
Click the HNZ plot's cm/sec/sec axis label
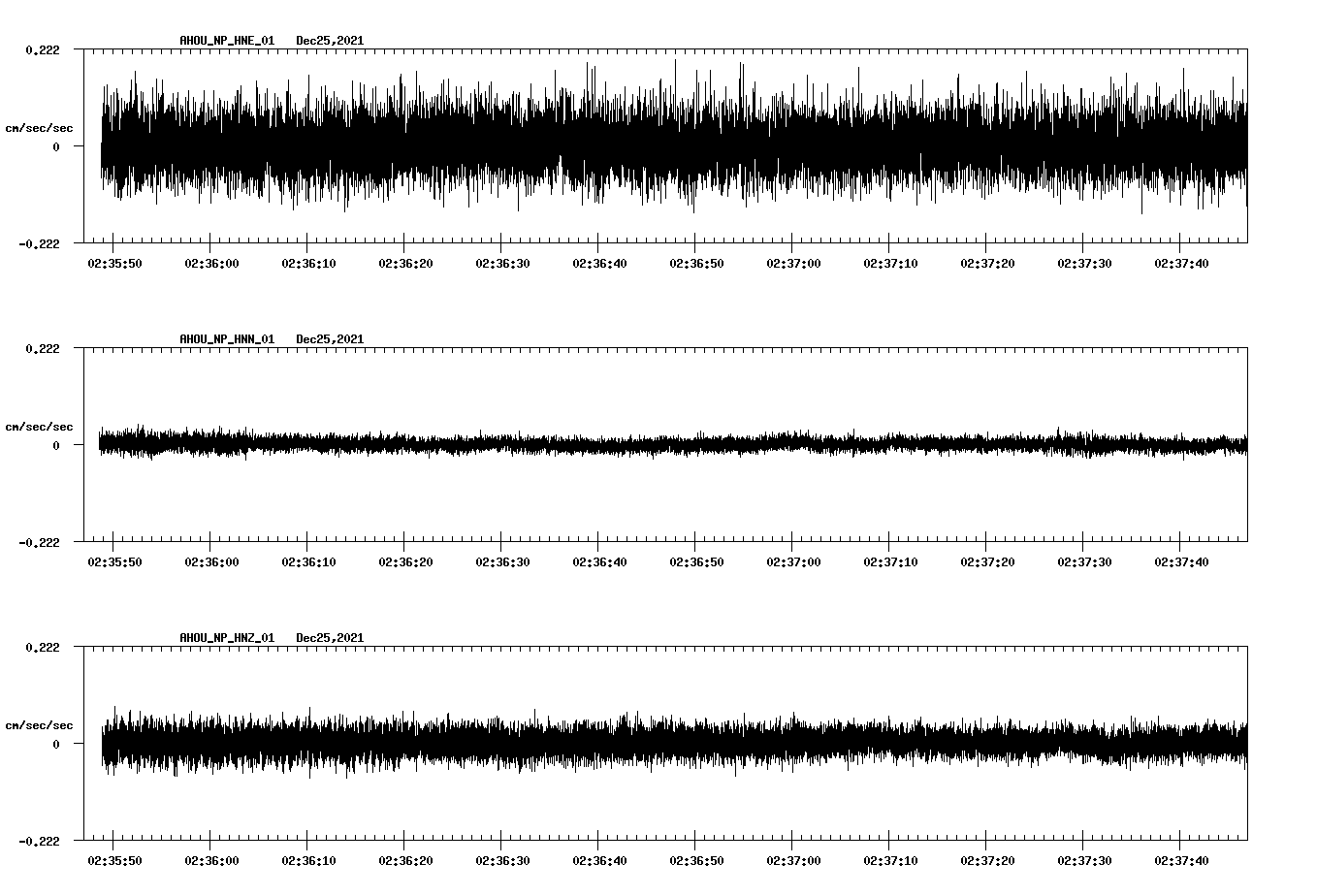(39, 725)
